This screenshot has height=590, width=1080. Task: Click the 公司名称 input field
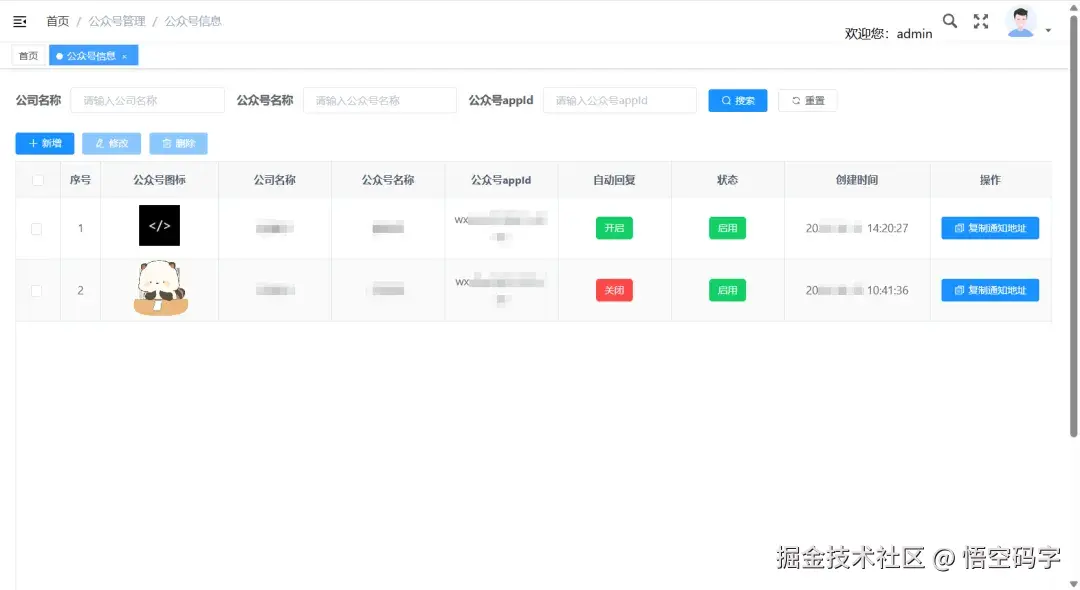coord(147,100)
